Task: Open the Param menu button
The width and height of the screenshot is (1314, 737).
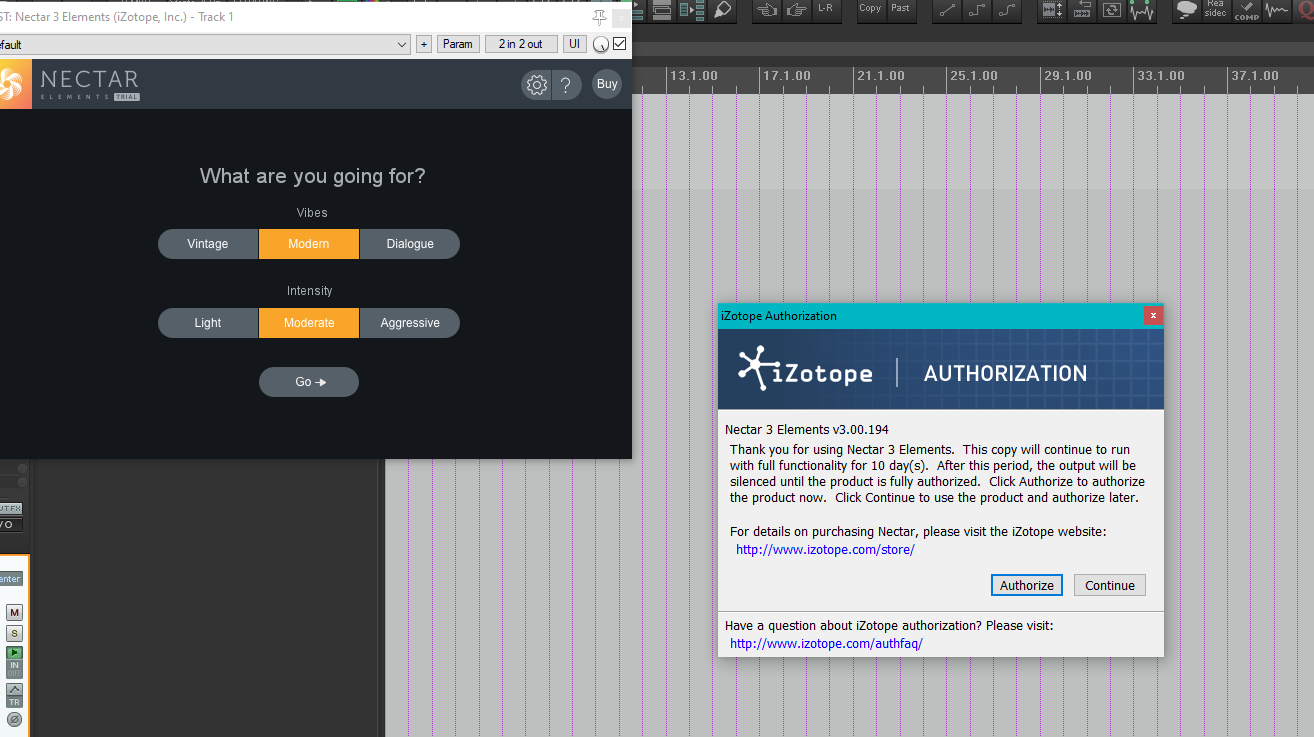Action: coord(458,44)
